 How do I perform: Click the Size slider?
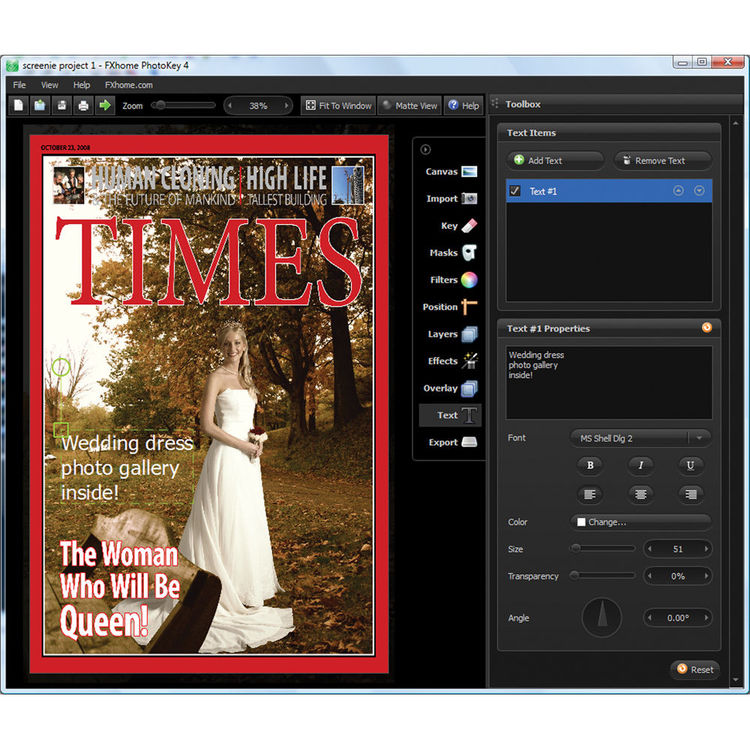603,549
